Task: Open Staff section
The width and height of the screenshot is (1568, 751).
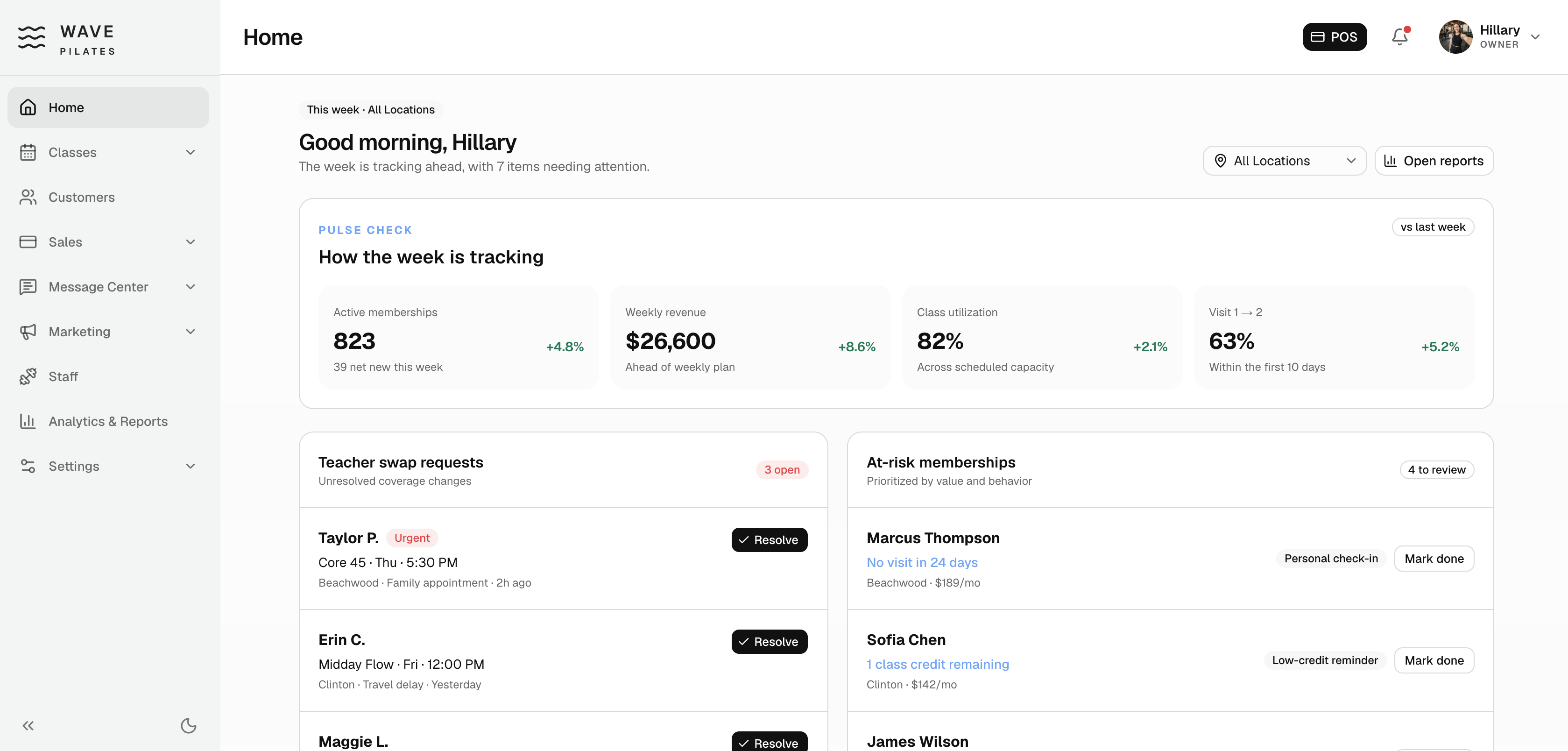Action: click(x=108, y=376)
